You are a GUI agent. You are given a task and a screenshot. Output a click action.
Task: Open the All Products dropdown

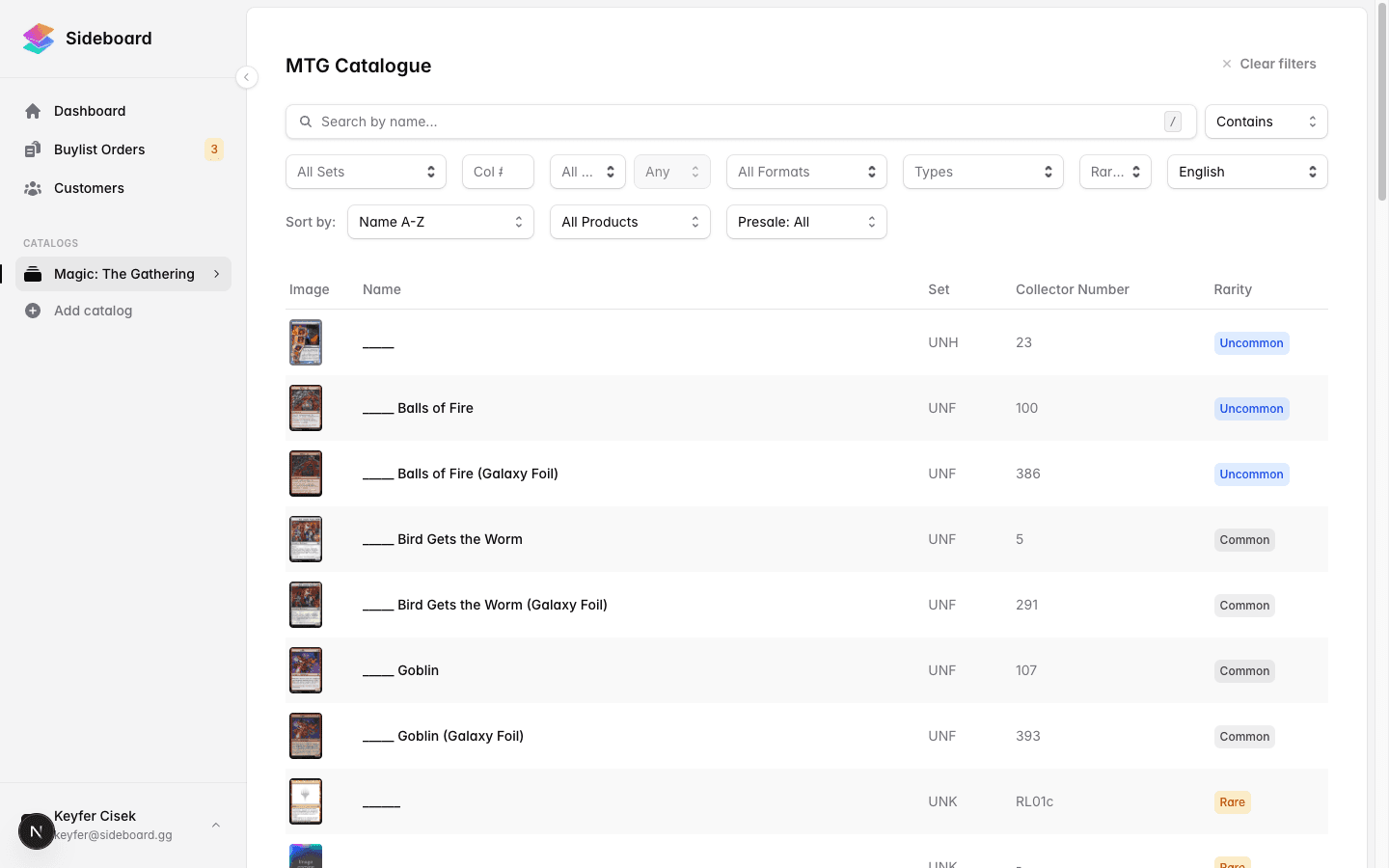pos(630,222)
